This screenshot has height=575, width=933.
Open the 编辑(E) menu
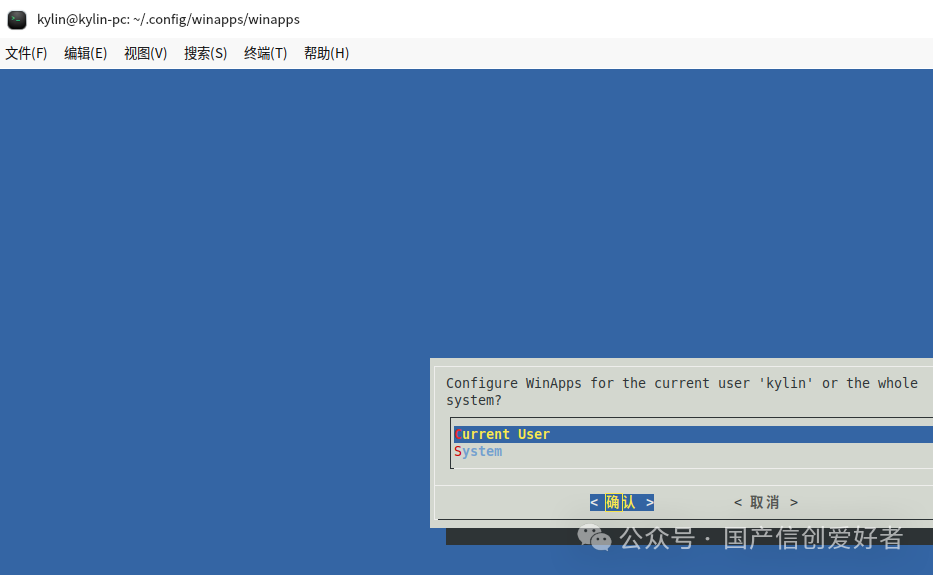pyautogui.click(x=86, y=54)
